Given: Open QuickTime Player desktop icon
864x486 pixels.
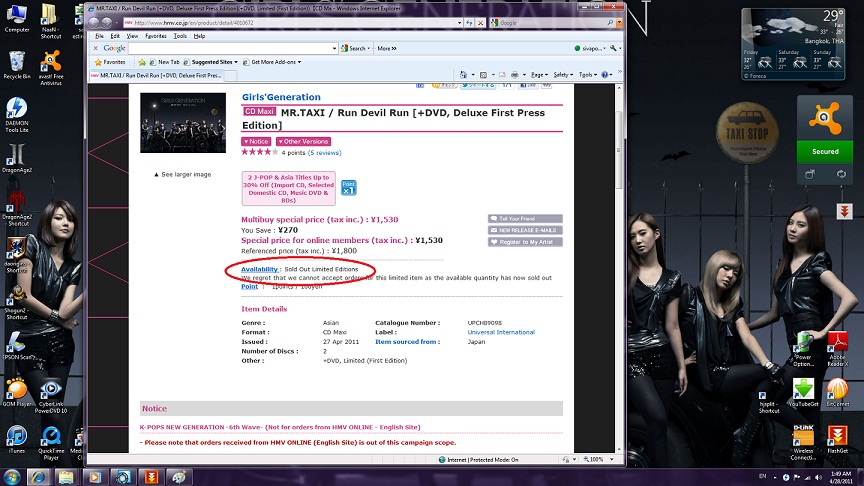Looking at the screenshot, I should [51, 443].
